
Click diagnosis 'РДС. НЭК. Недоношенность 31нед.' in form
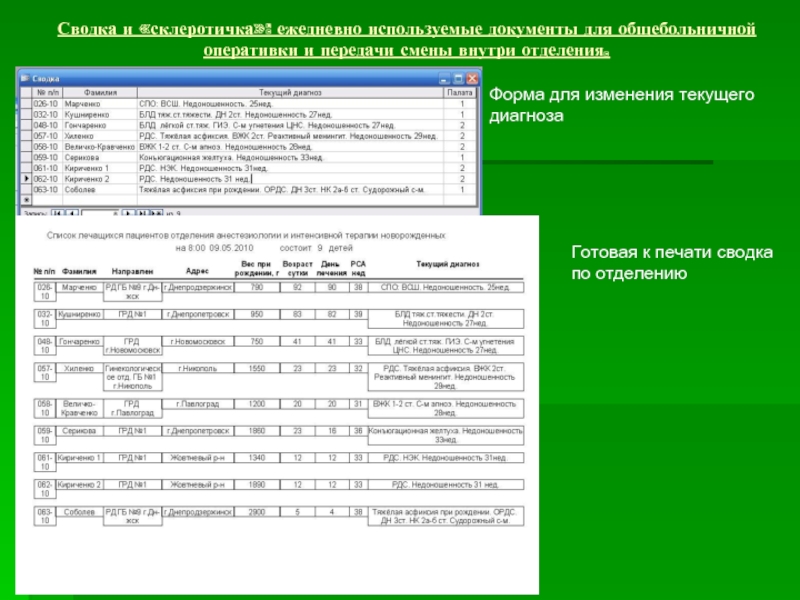tap(290, 168)
